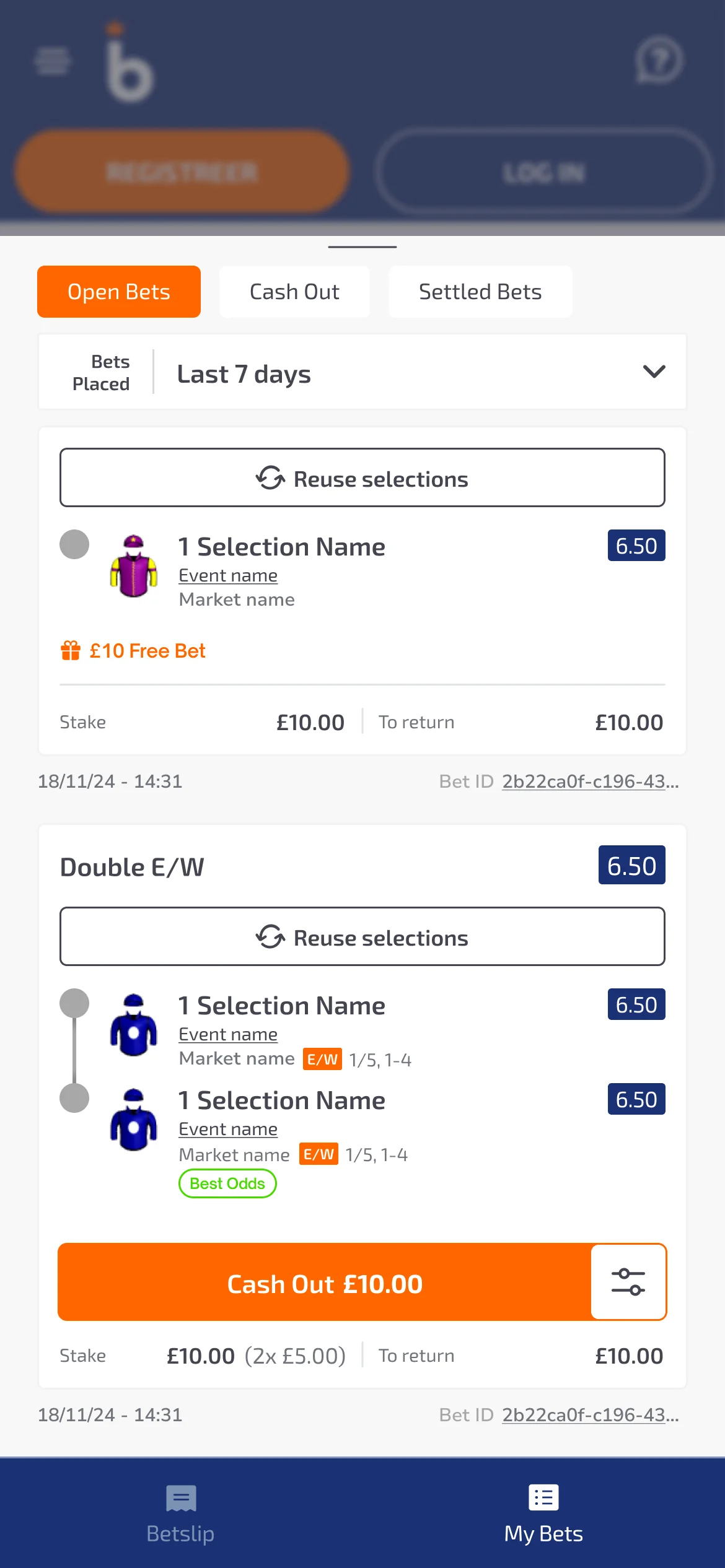Click the gift icon next to £10 Free Bet

click(x=69, y=650)
